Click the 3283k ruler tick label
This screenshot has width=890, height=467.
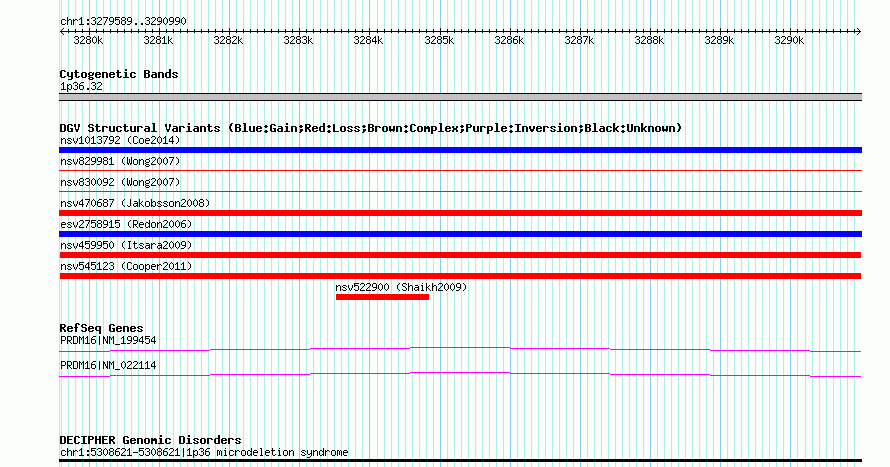pos(299,40)
